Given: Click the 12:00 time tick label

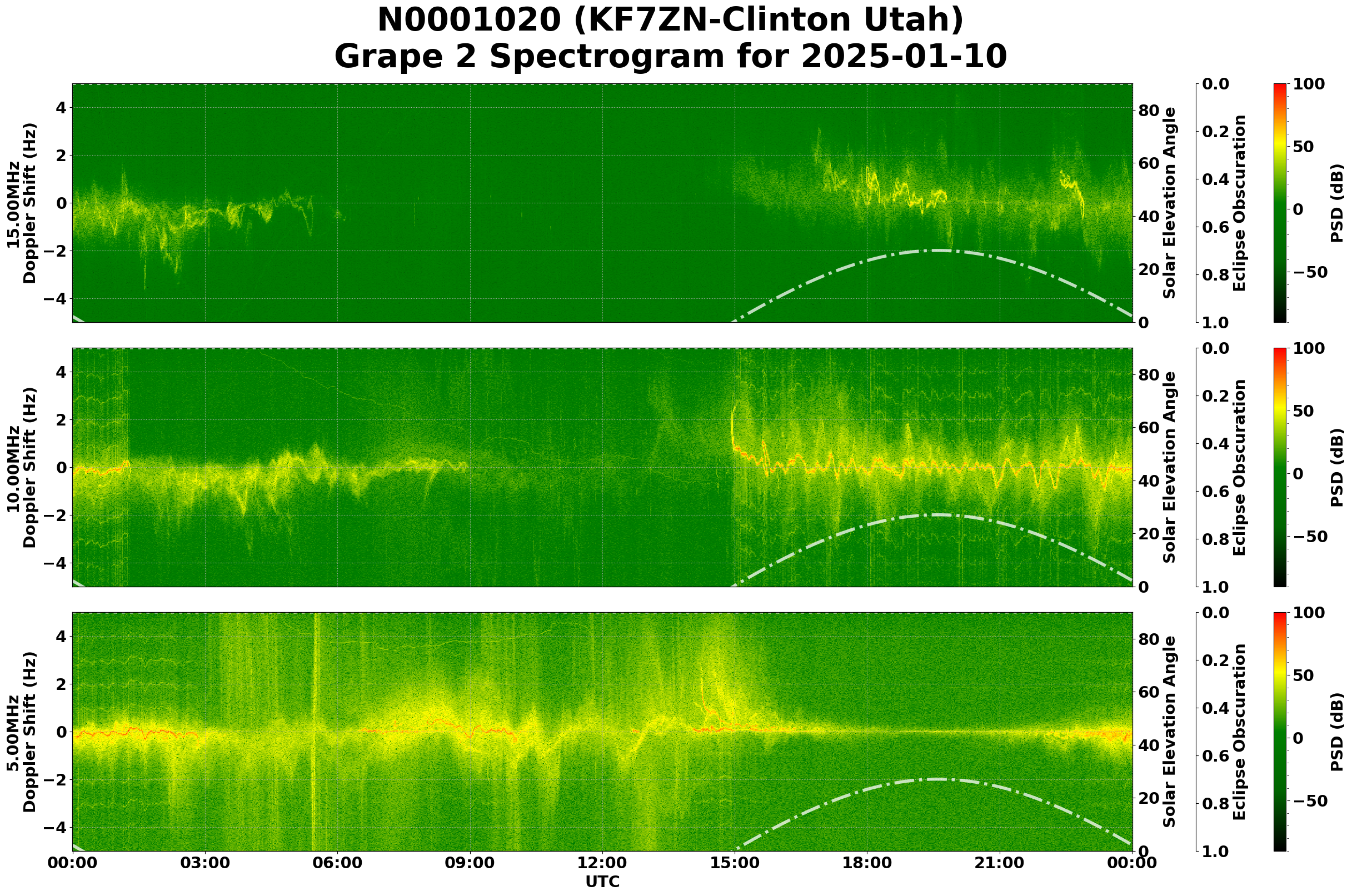Looking at the screenshot, I should 602,862.
